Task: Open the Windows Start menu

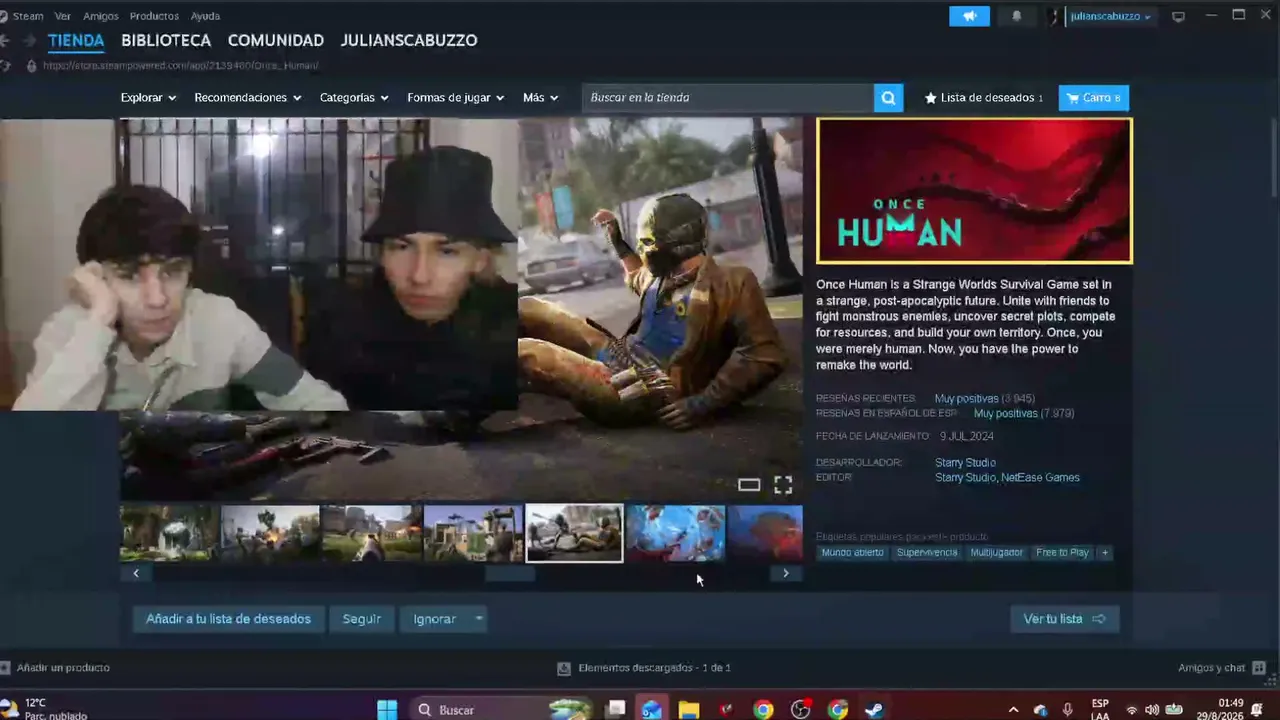Action: [387, 710]
